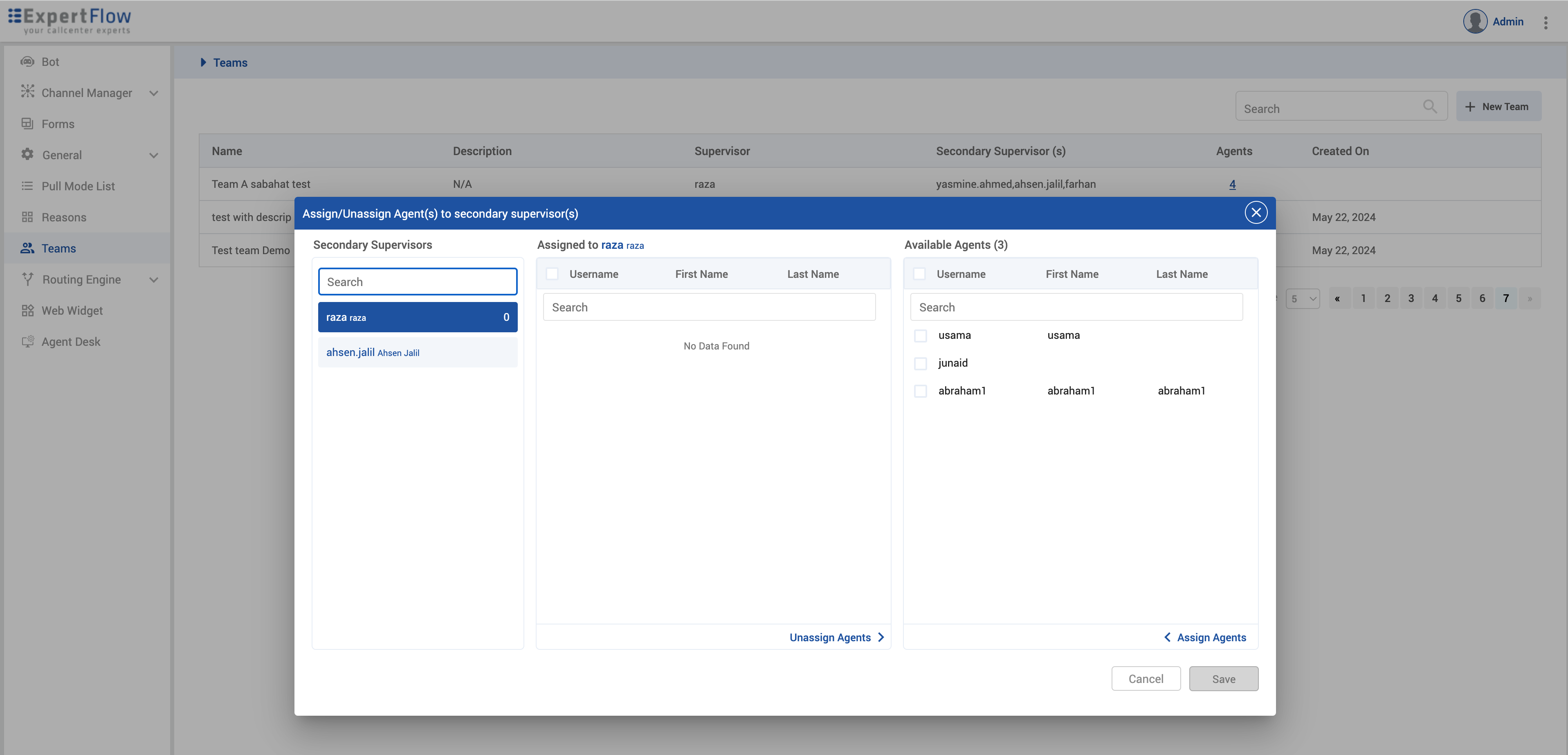
Task: Select the Bot icon in the sidebar
Action: tap(28, 61)
